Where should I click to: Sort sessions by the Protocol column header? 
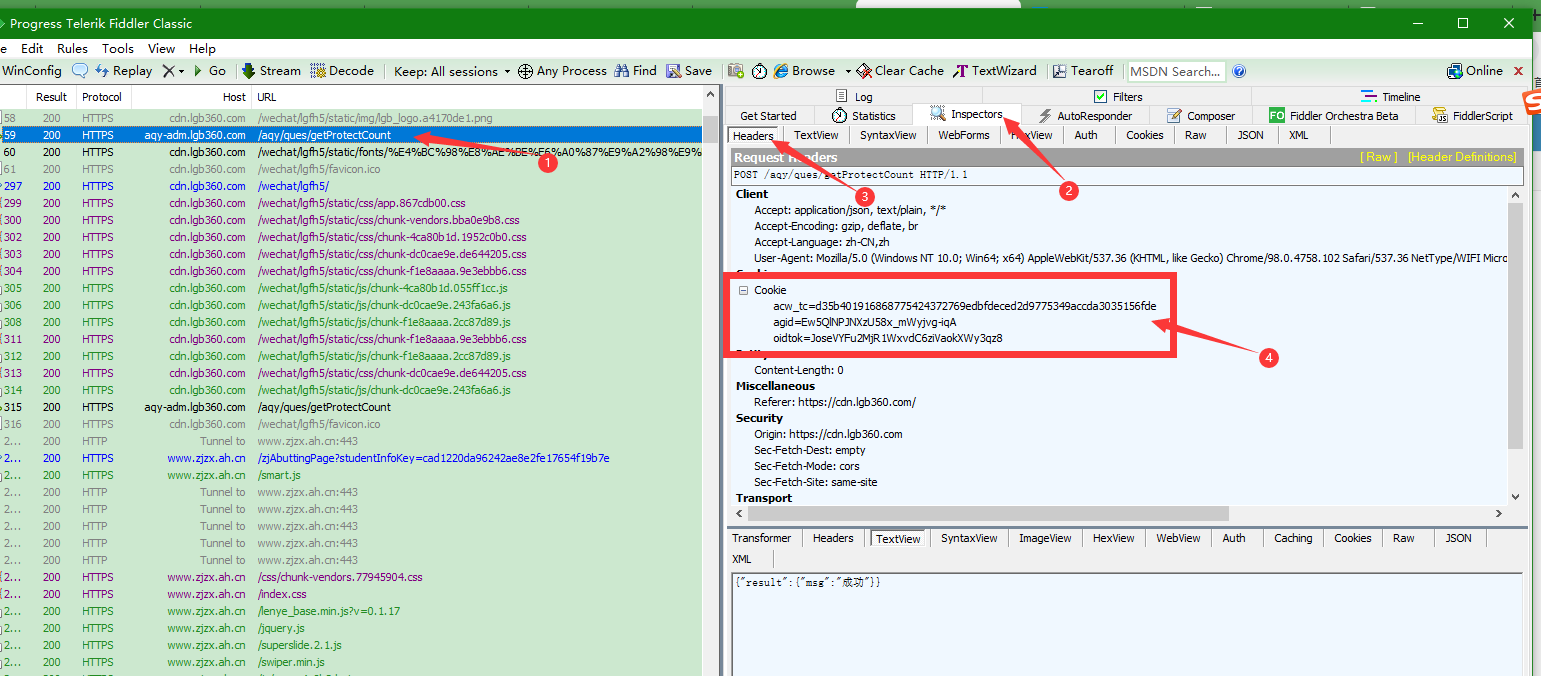[102, 97]
